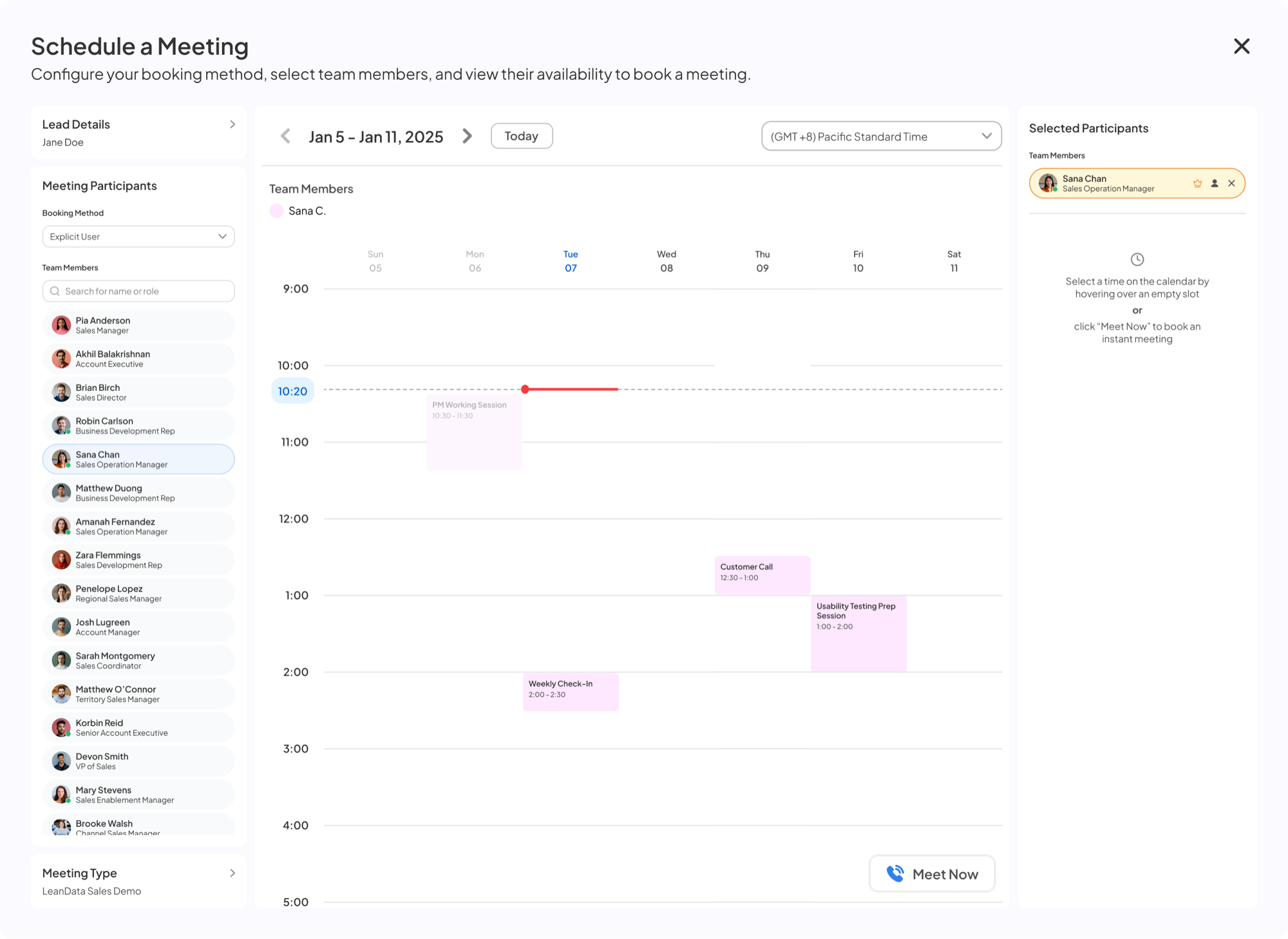Screen dimensions: 1288x939
Task: Open the time zone dropdown
Action: click(881, 137)
